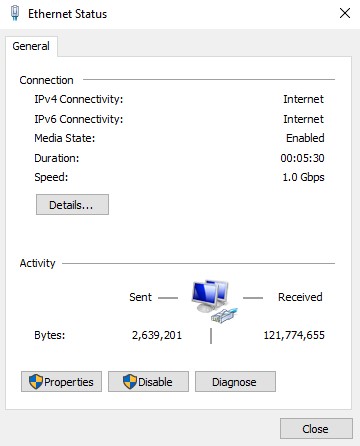Click the sent bytes count 2,639,201
This screenshot has width=360, height=446.
157,335
